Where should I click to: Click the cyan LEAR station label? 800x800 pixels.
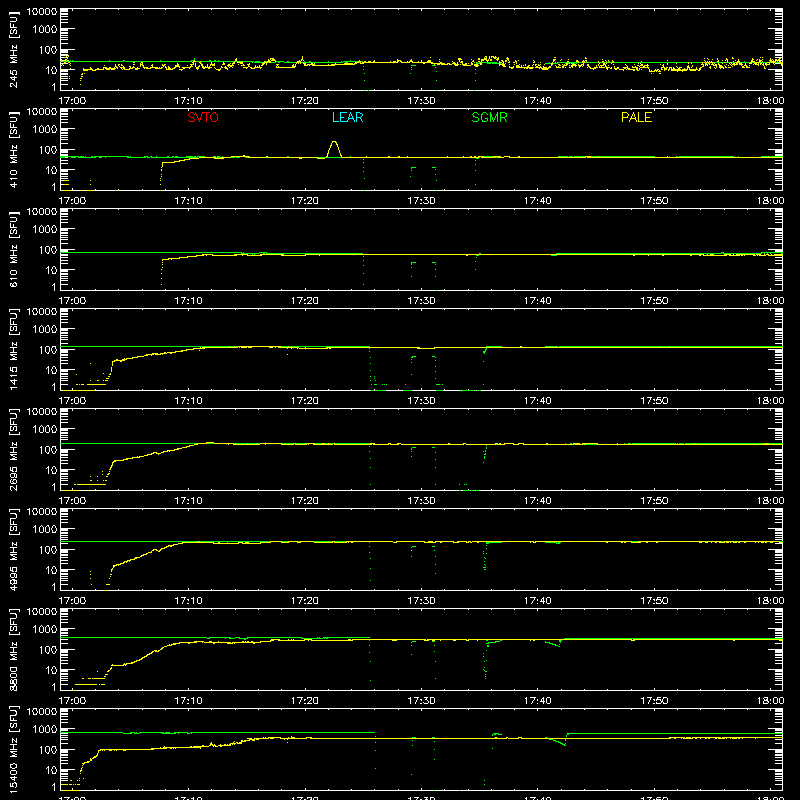coord(347,117)
